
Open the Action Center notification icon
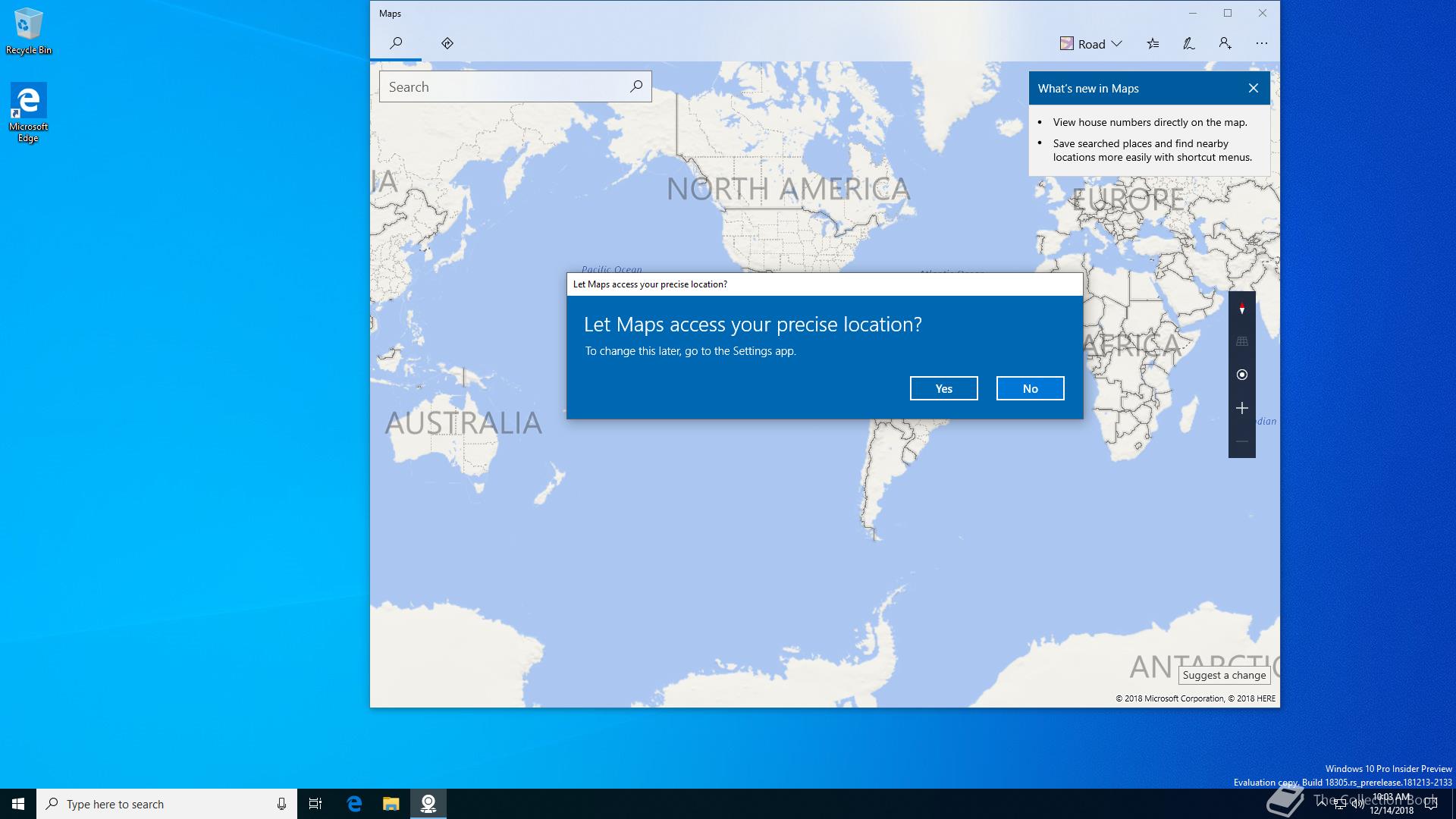click(1431, 804)
